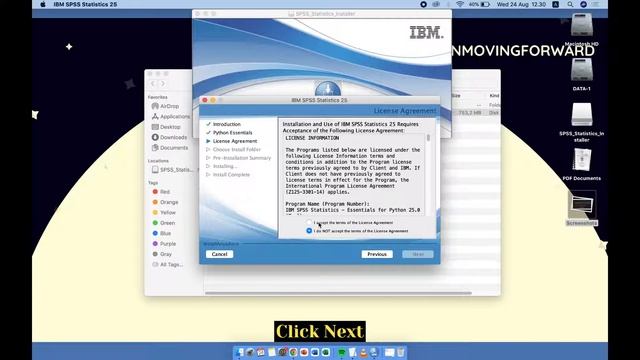
Task: Click the Choose Install Folder step
Action: 236,149
